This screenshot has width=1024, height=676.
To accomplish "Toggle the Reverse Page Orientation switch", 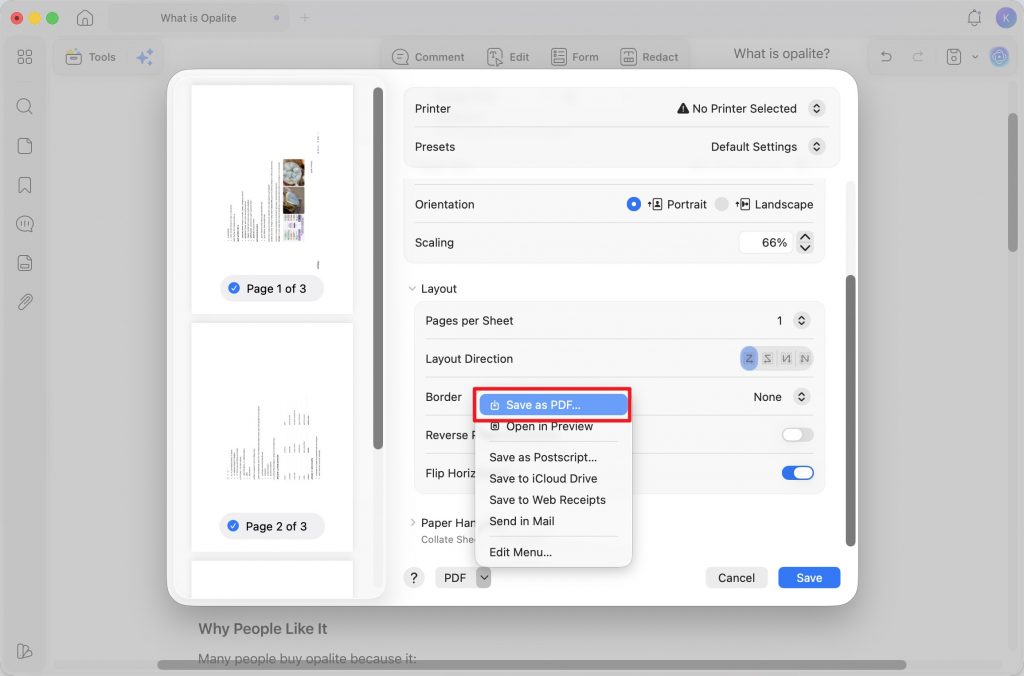I will click(797, 434).
